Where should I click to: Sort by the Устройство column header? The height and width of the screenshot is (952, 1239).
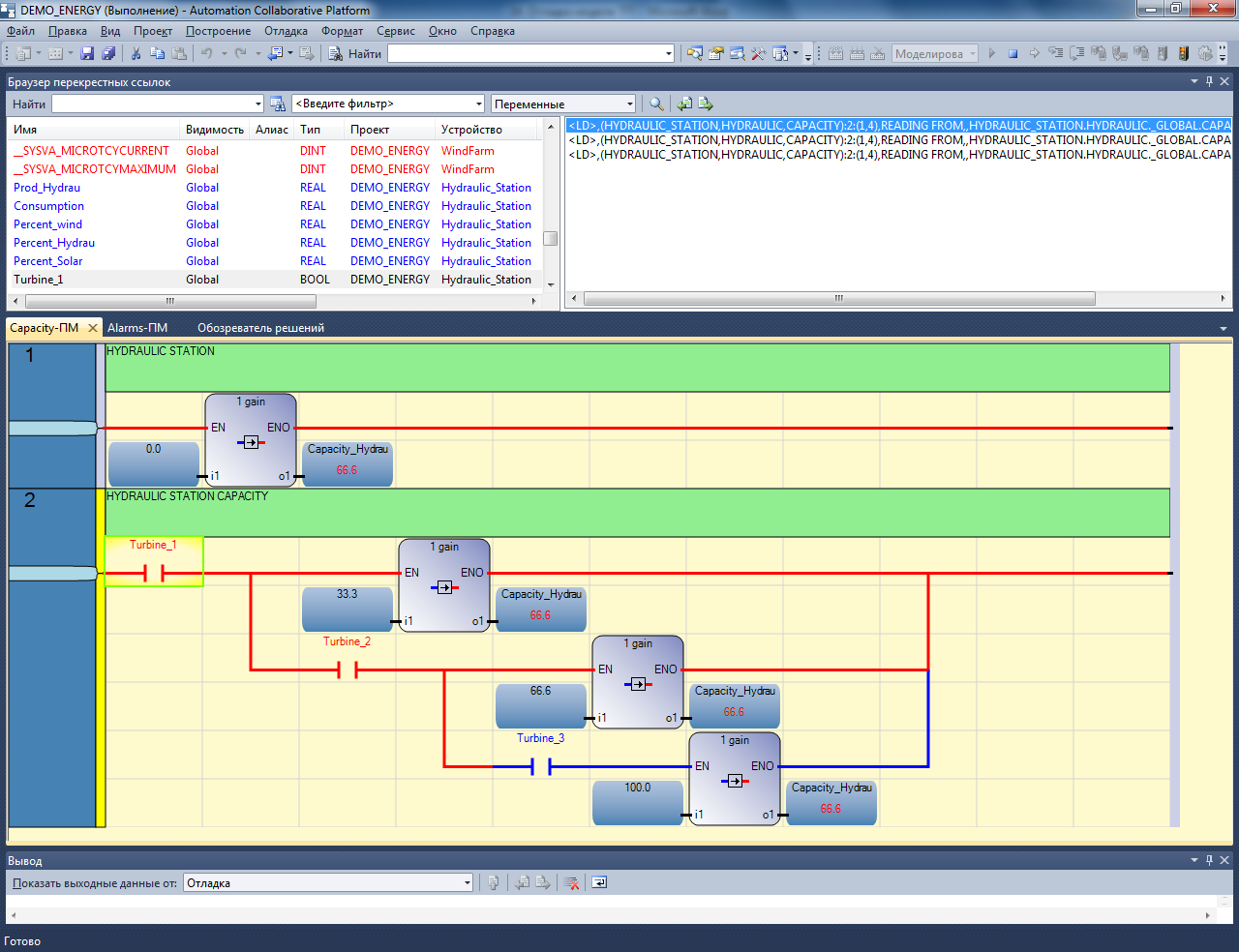click(488, 130)
